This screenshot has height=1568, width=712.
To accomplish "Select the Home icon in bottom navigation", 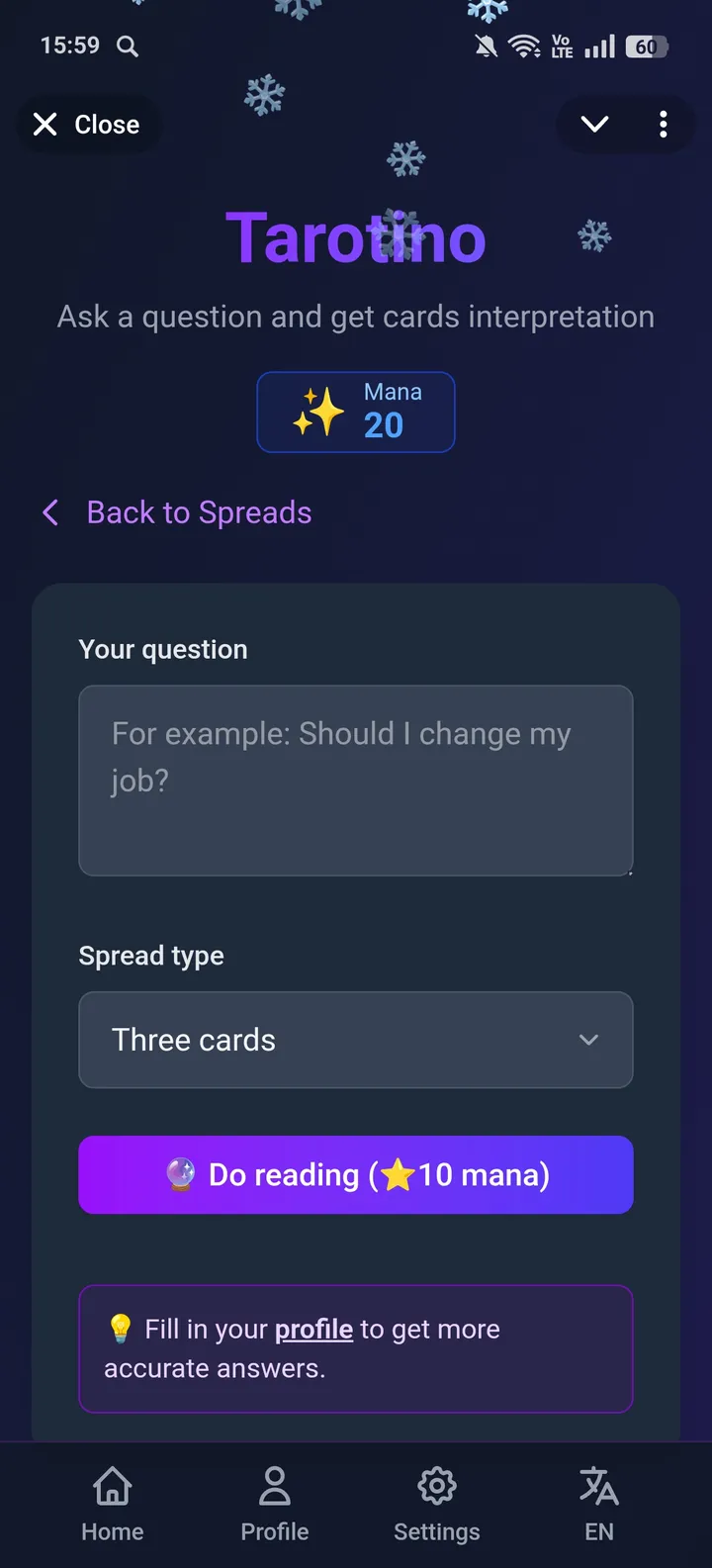I will point(112,1485).
